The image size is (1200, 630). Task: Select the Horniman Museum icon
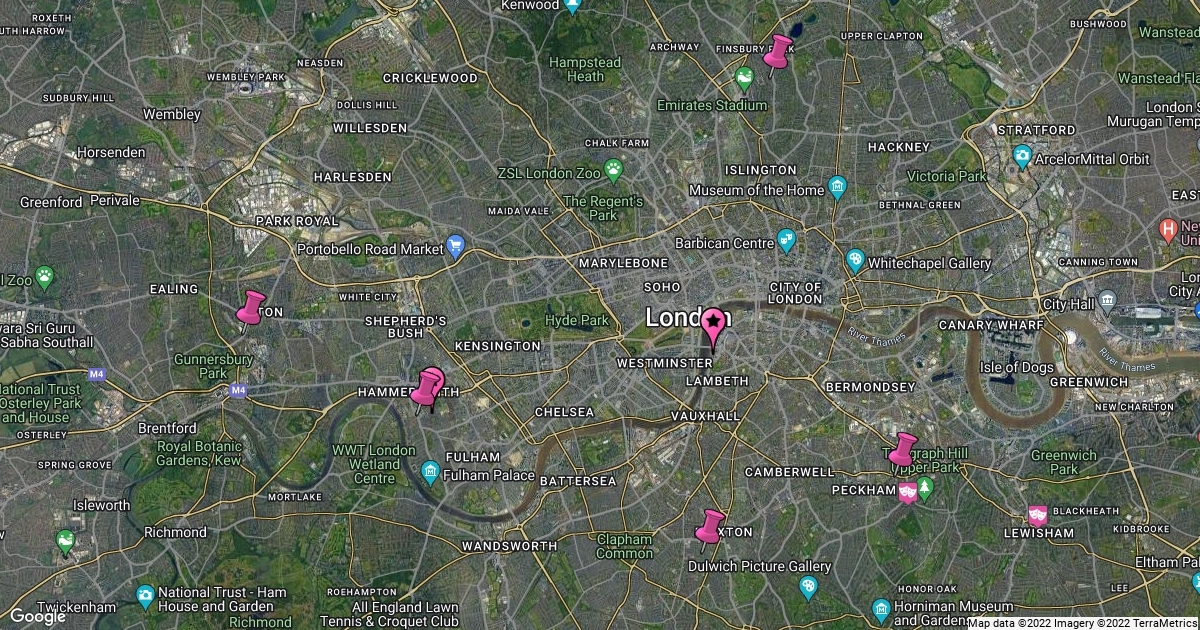(x=881, y=610)
